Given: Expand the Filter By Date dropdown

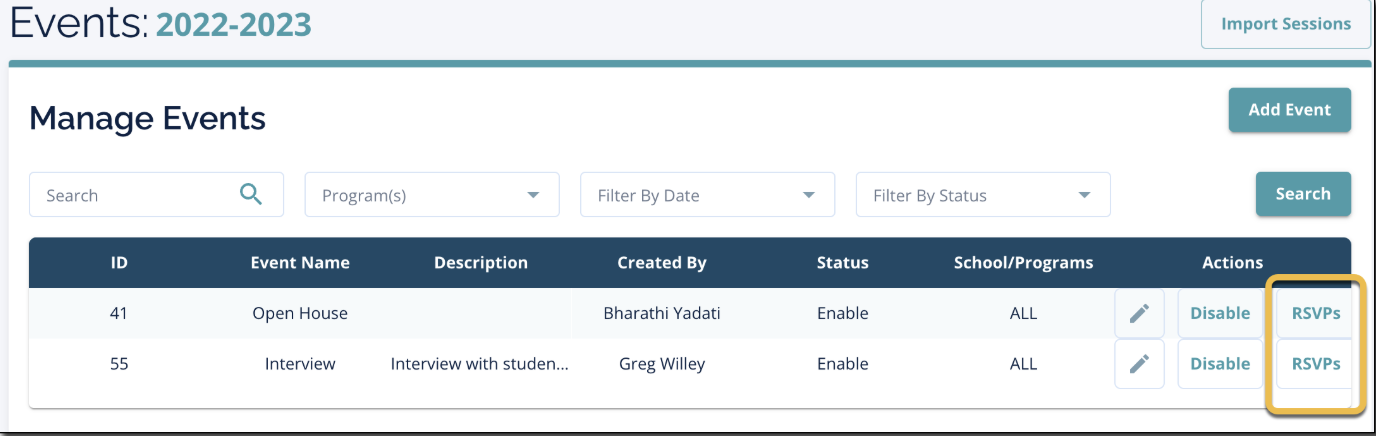Looking at the screenshot, I should tap(707, 195).
